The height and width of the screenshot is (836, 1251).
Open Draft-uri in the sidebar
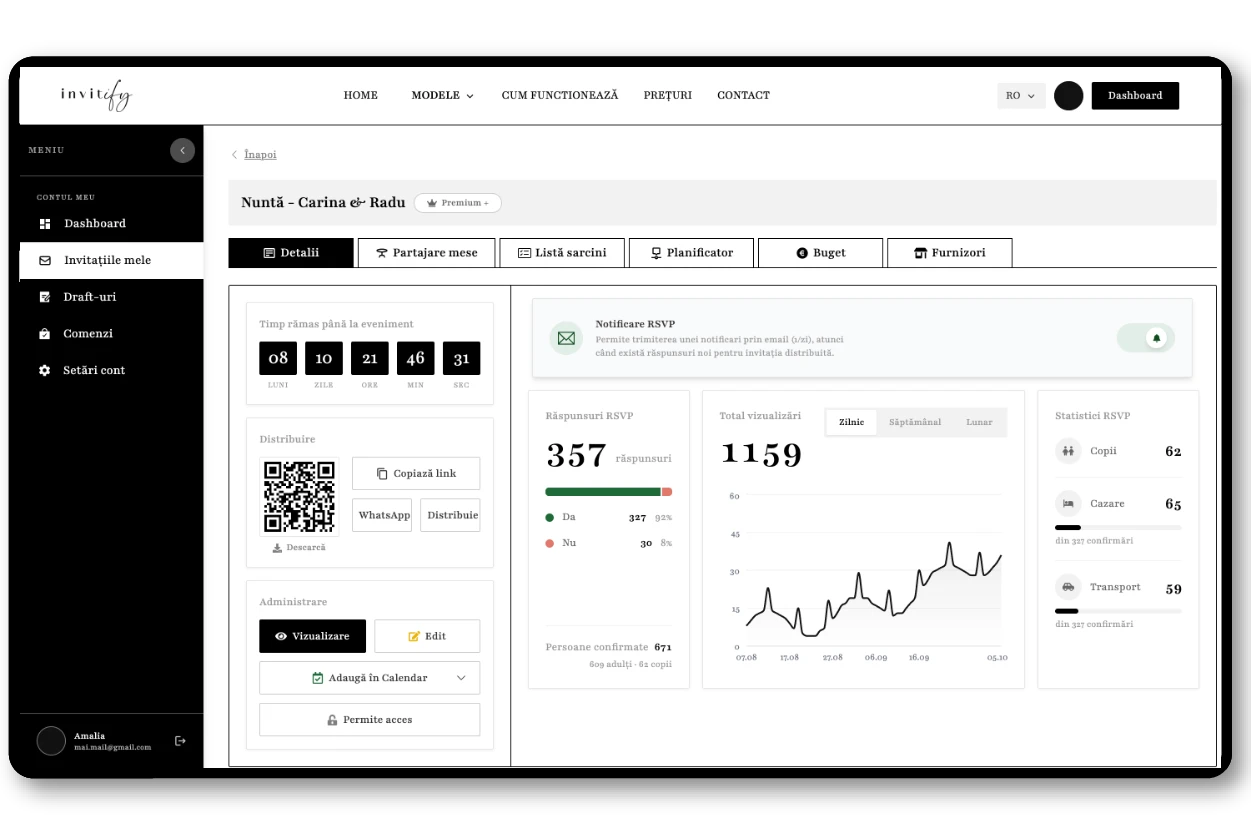(90, 297)
